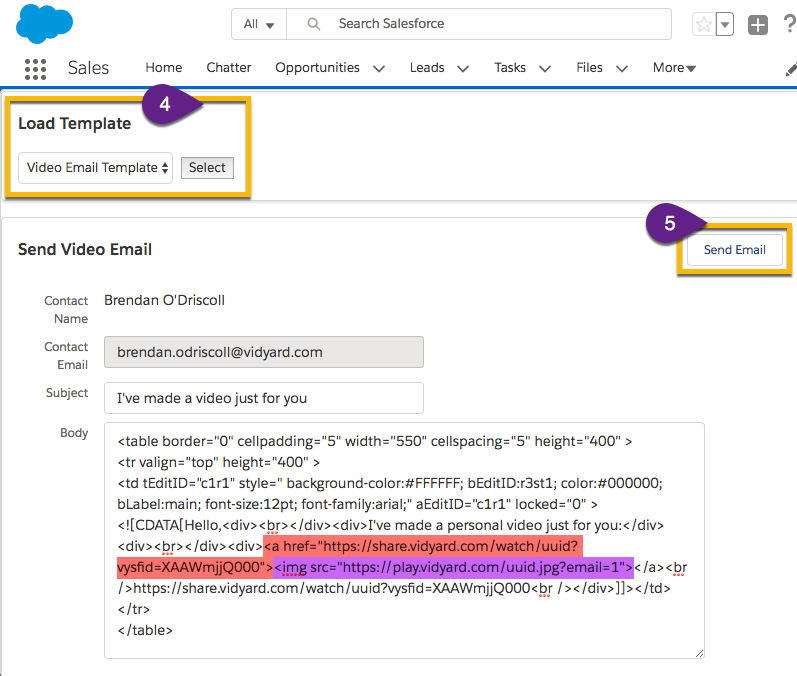Click the Contact Email field
Viewport: 797px width, 676px height.
(x=264, y=352)
